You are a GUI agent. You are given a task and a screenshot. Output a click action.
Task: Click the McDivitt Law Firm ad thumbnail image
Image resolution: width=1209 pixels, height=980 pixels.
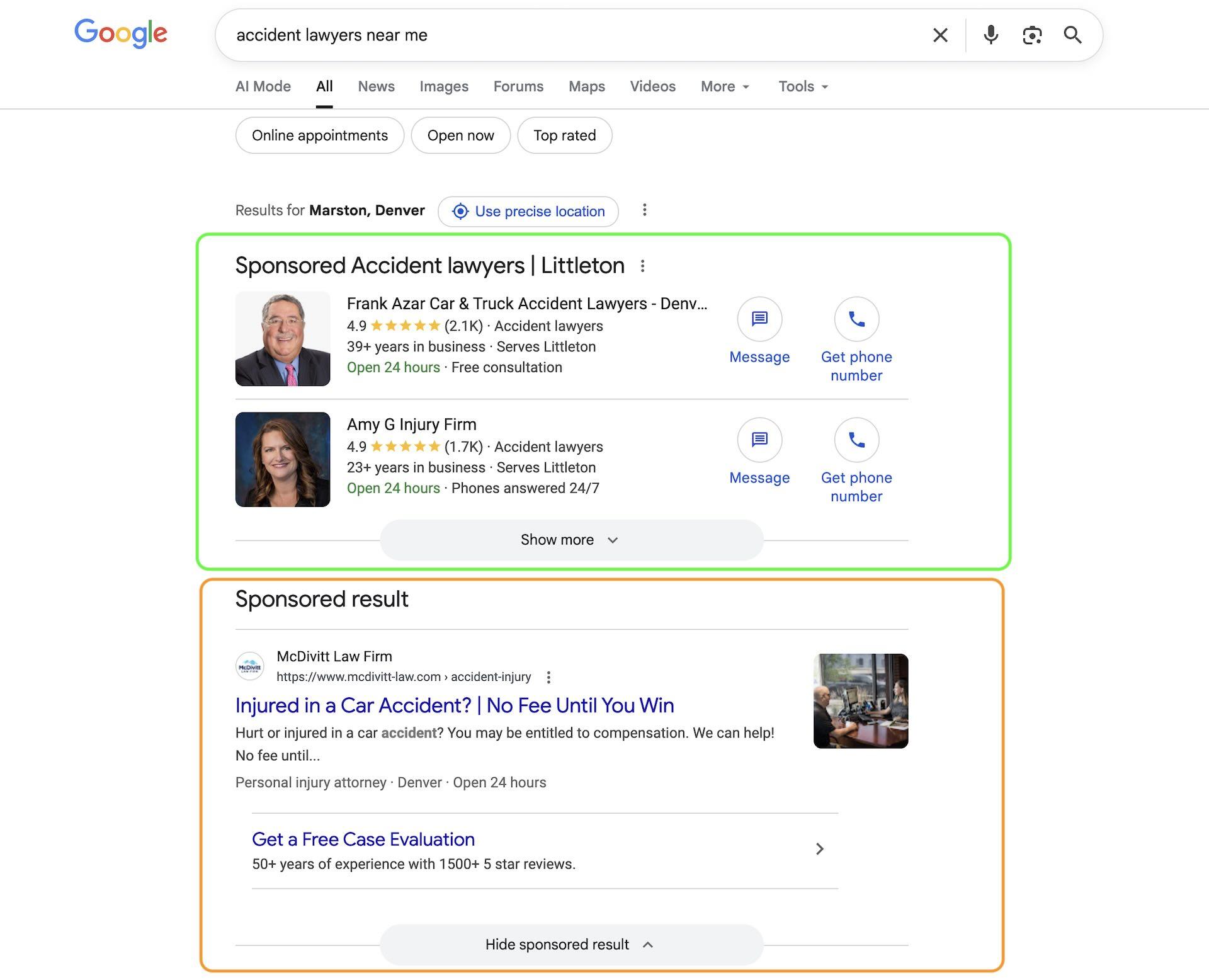[x=861, y=701]
